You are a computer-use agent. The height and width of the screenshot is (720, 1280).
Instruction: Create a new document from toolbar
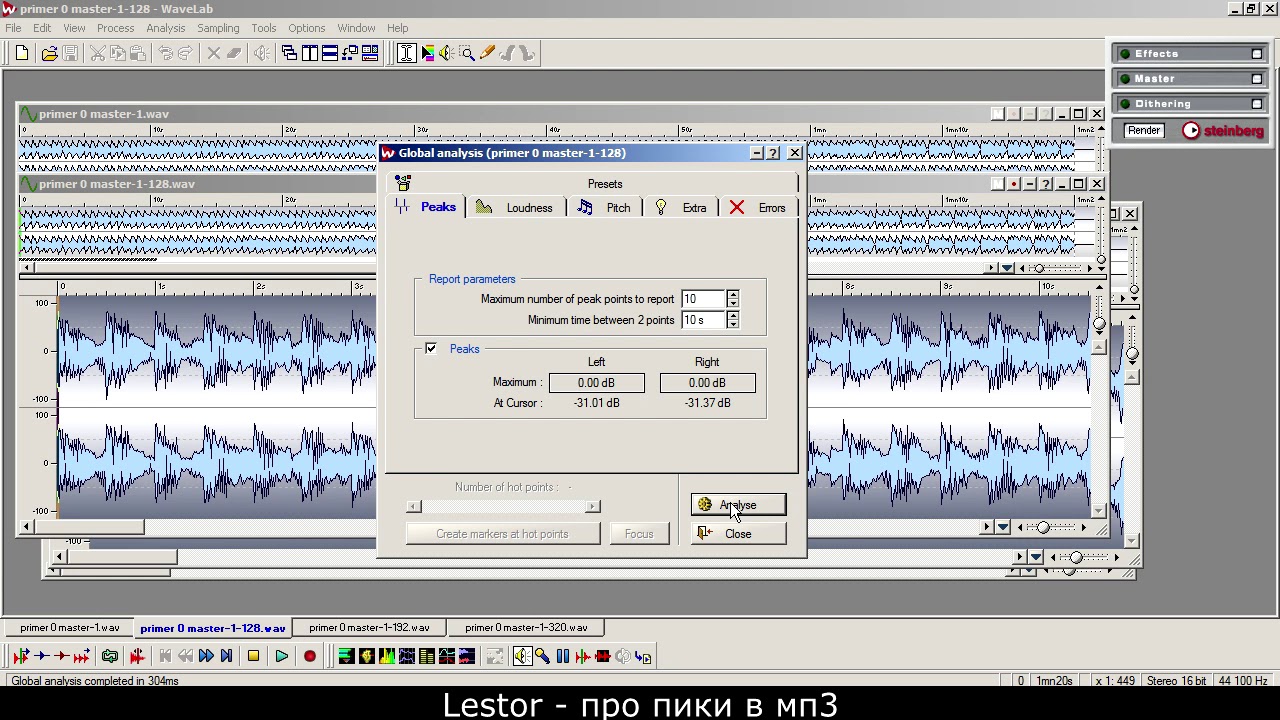coord(22,53)
